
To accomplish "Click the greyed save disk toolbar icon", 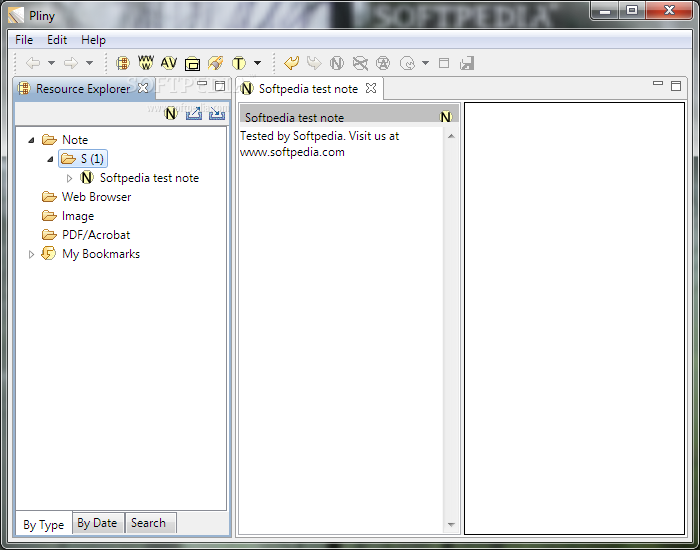I will pos(467,63).
